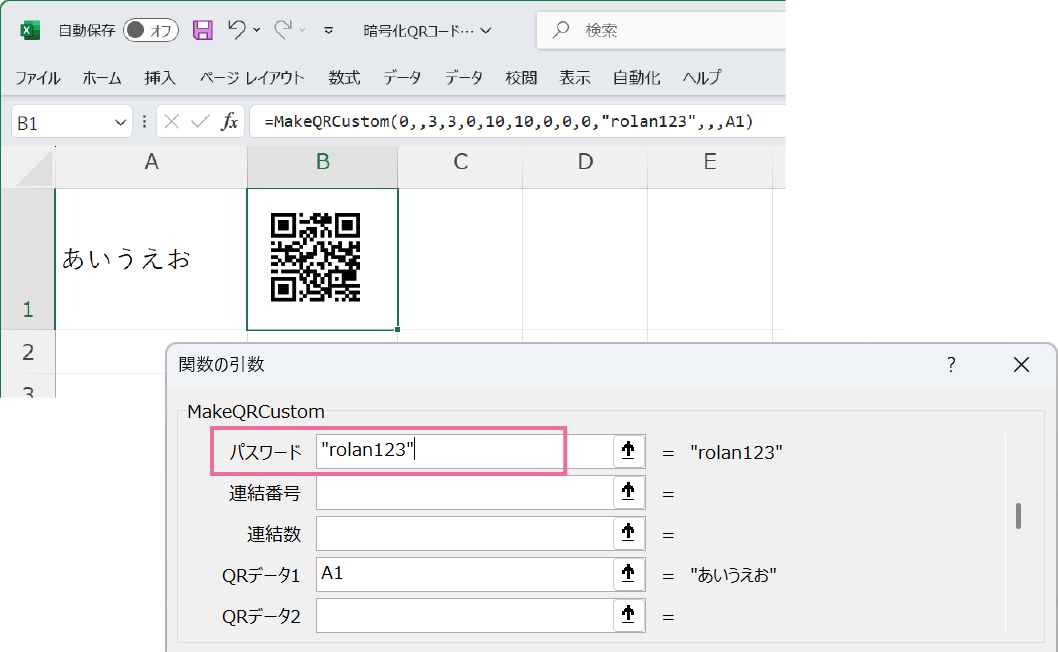Viewport: 1058px width, 652px height.
Task: Select row 1 header
Action: [28, 259]
